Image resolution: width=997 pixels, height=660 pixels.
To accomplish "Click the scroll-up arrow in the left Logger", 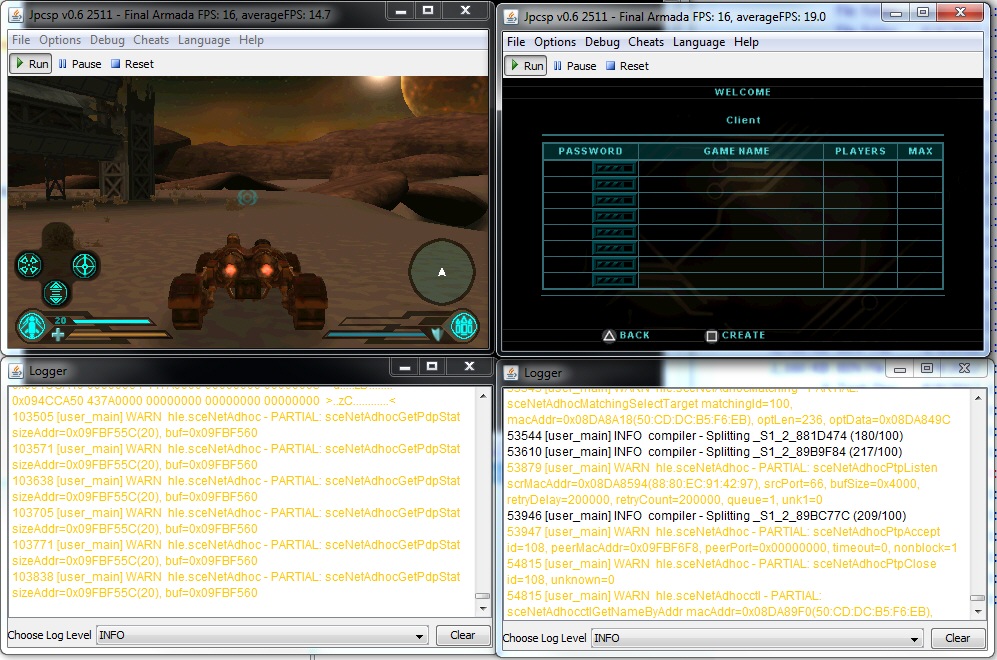I will click(483, 395).
